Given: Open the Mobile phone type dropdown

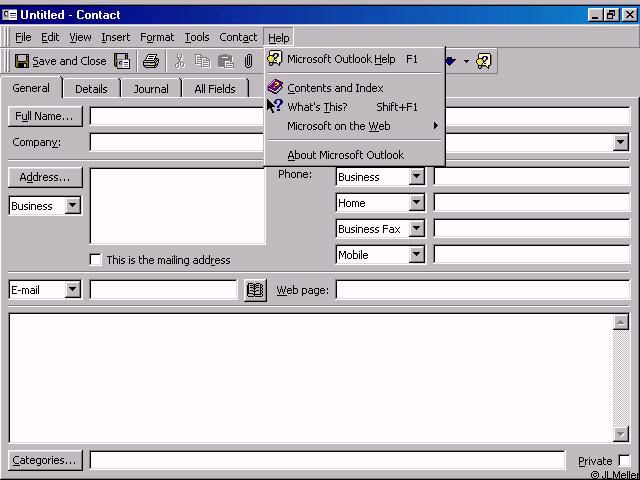Looking at the screenshot, I should [x=416, y=255].
